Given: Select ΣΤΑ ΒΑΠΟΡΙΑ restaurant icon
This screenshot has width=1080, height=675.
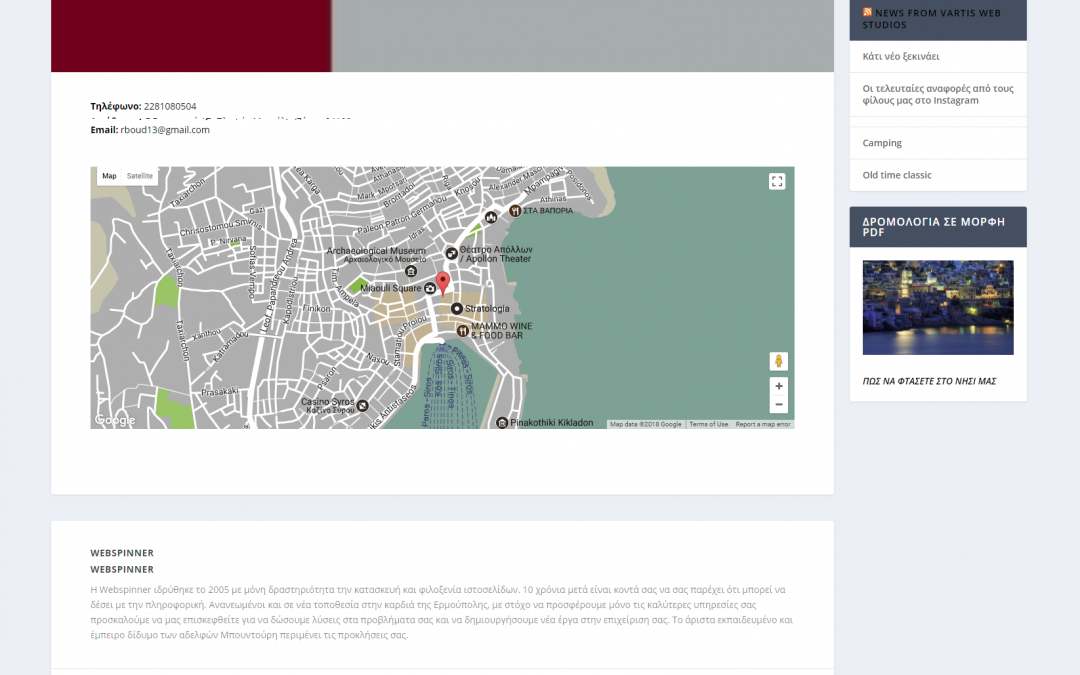Looking at the screenshot, I should (515, 211).
